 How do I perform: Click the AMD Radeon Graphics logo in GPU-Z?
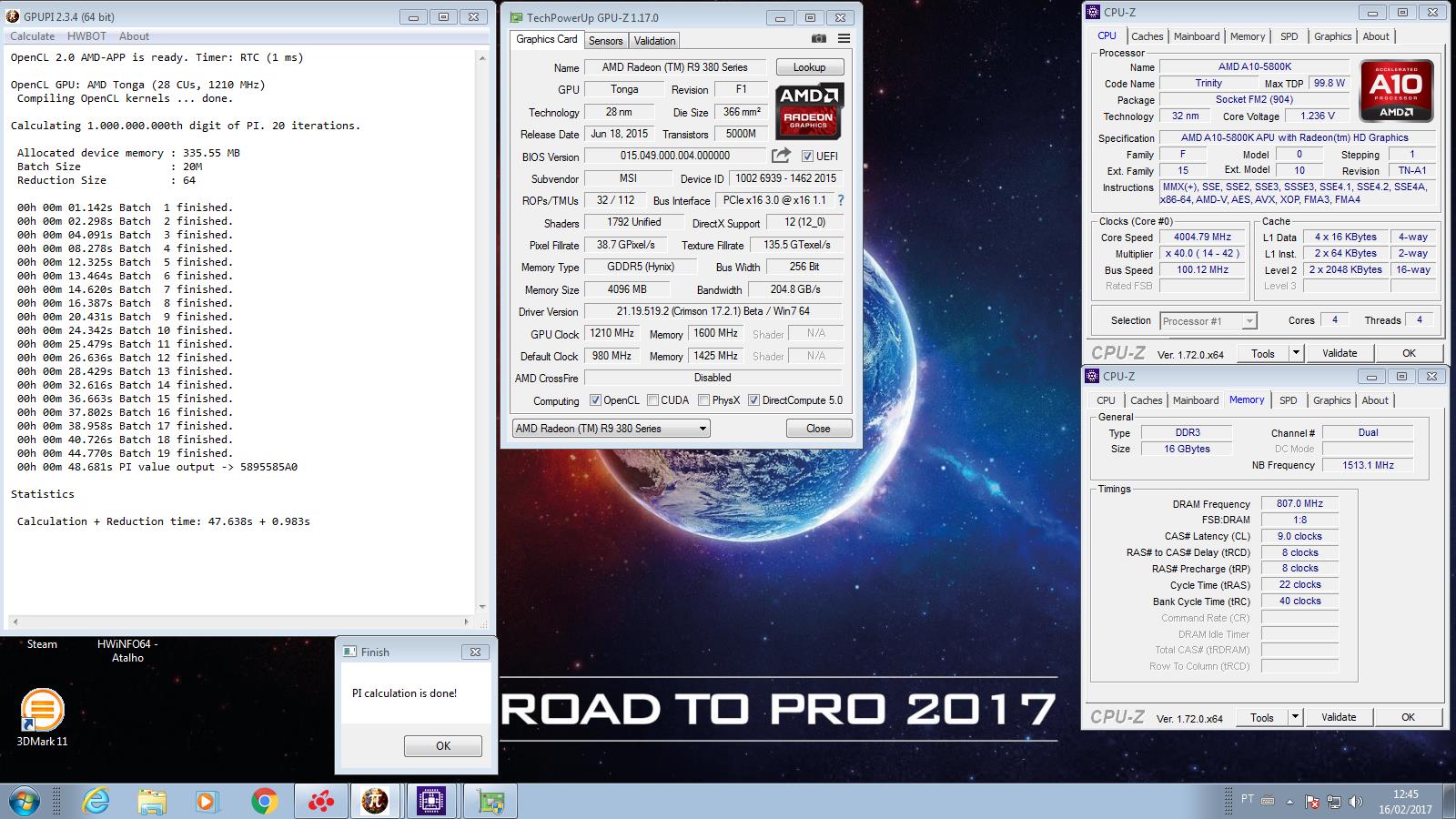[810, 110]
